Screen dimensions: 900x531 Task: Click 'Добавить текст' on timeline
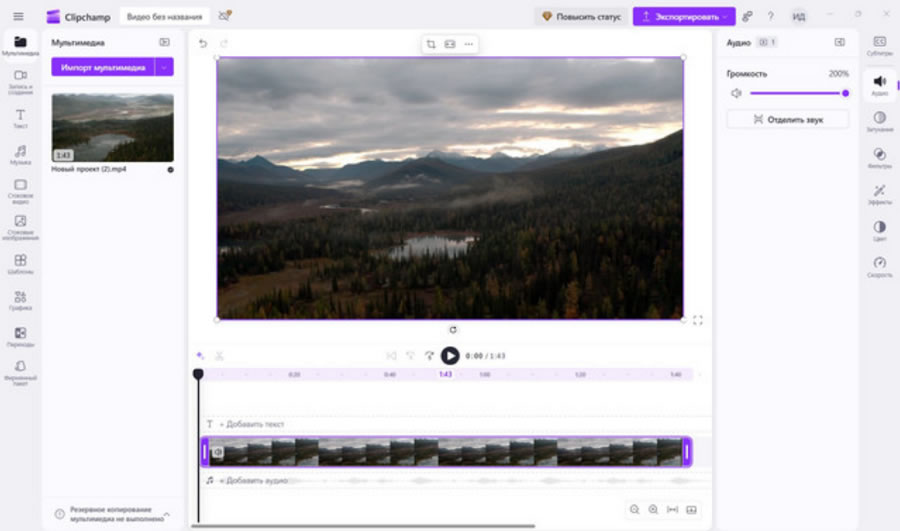click(251, 424)
